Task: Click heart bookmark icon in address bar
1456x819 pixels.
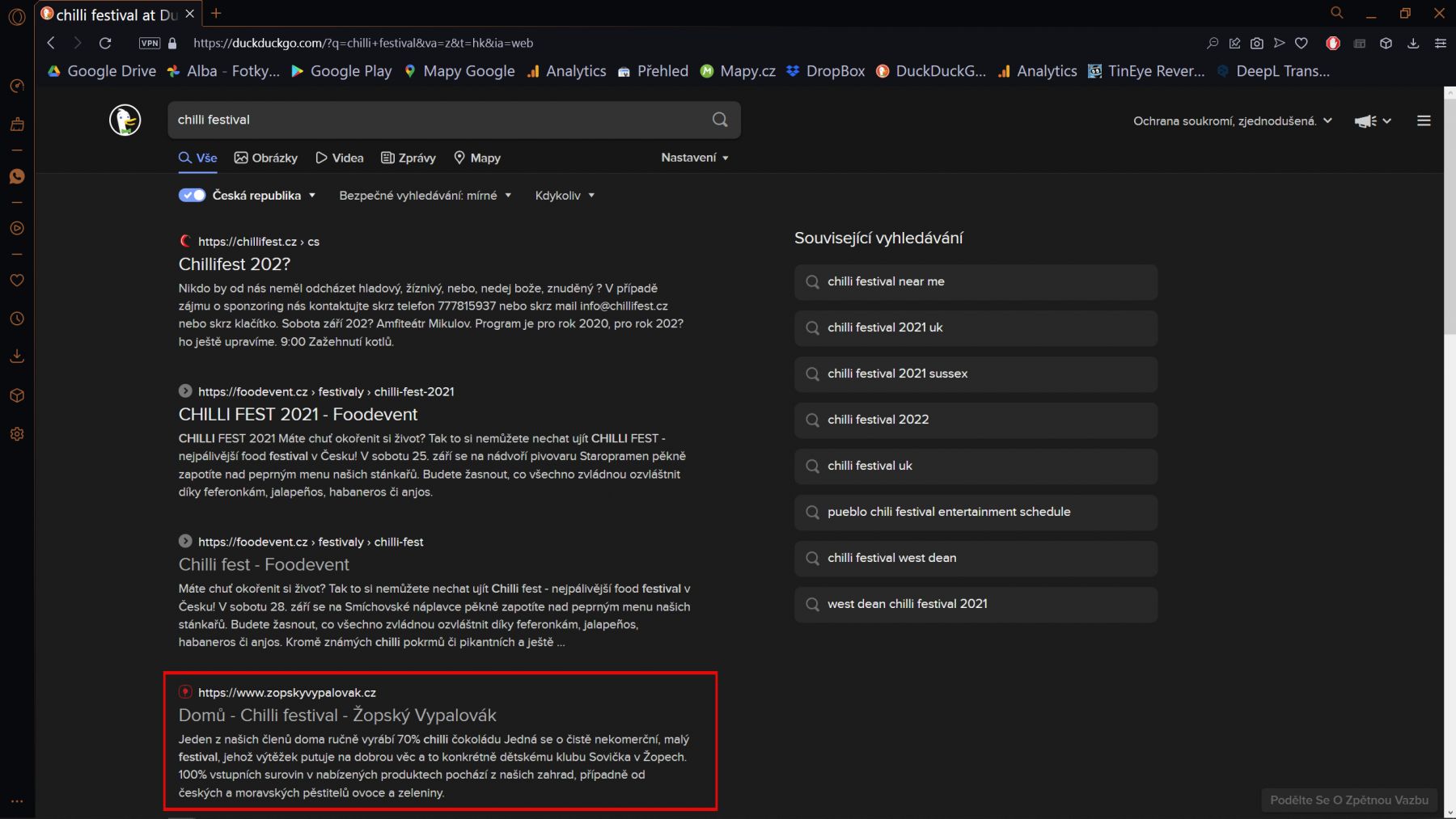Action: point(1301,44)
